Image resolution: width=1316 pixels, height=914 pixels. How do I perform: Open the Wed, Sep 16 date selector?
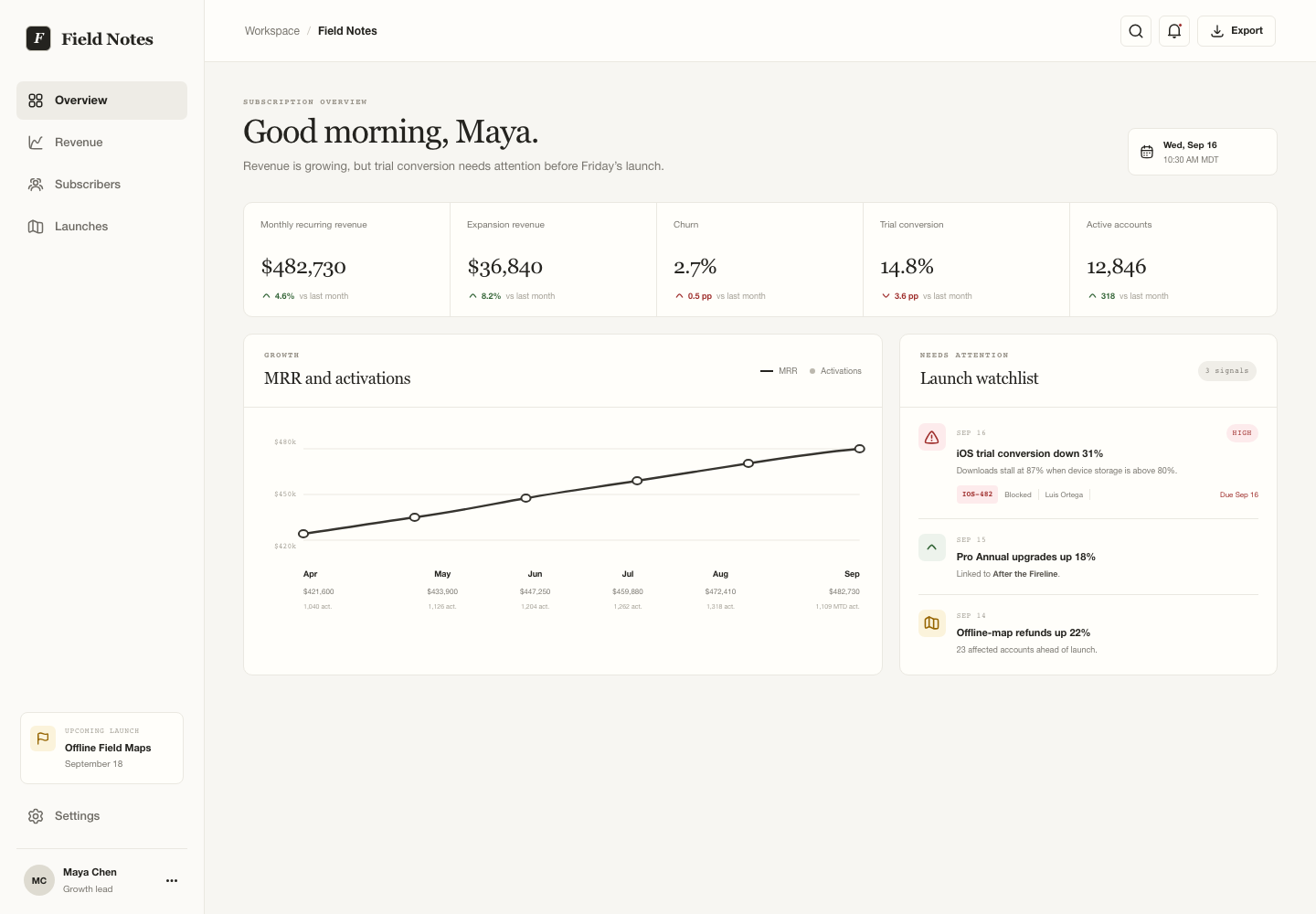click(x=1203, y=152)
